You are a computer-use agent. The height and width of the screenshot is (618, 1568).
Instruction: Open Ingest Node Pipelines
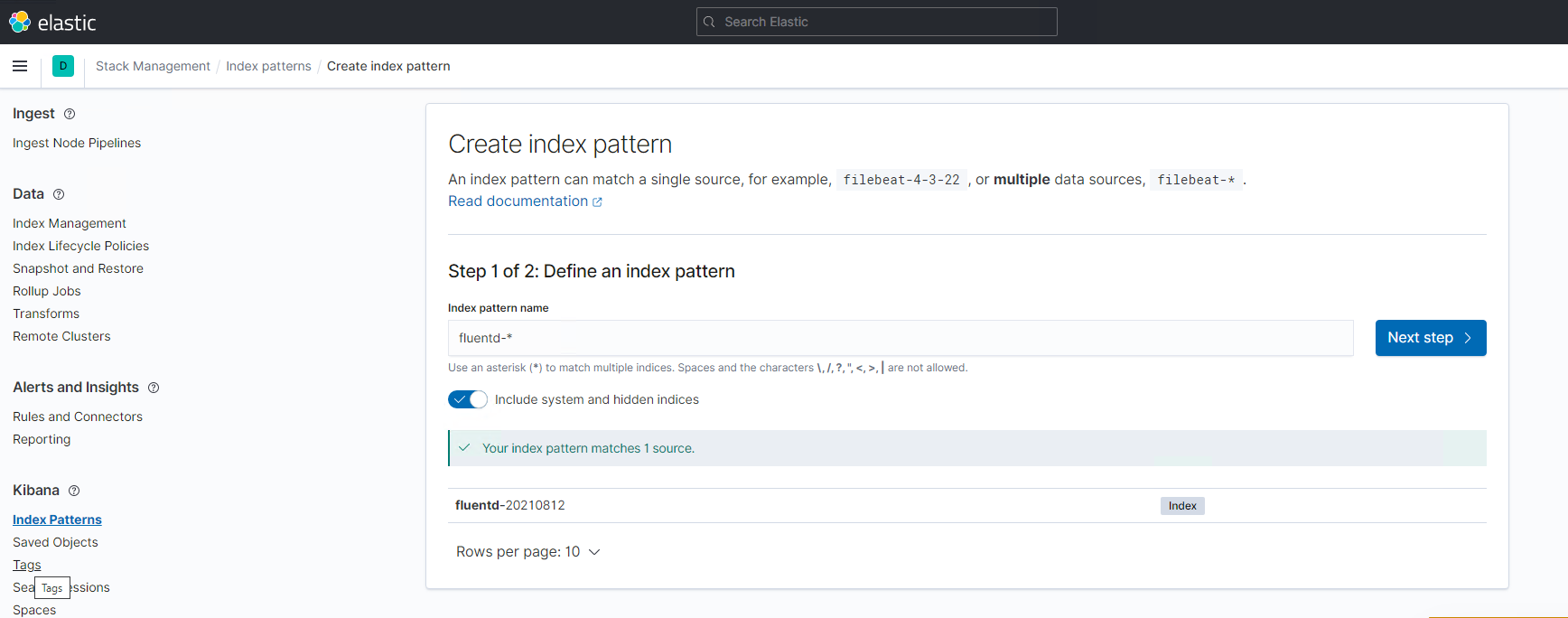tap(77, 143)
